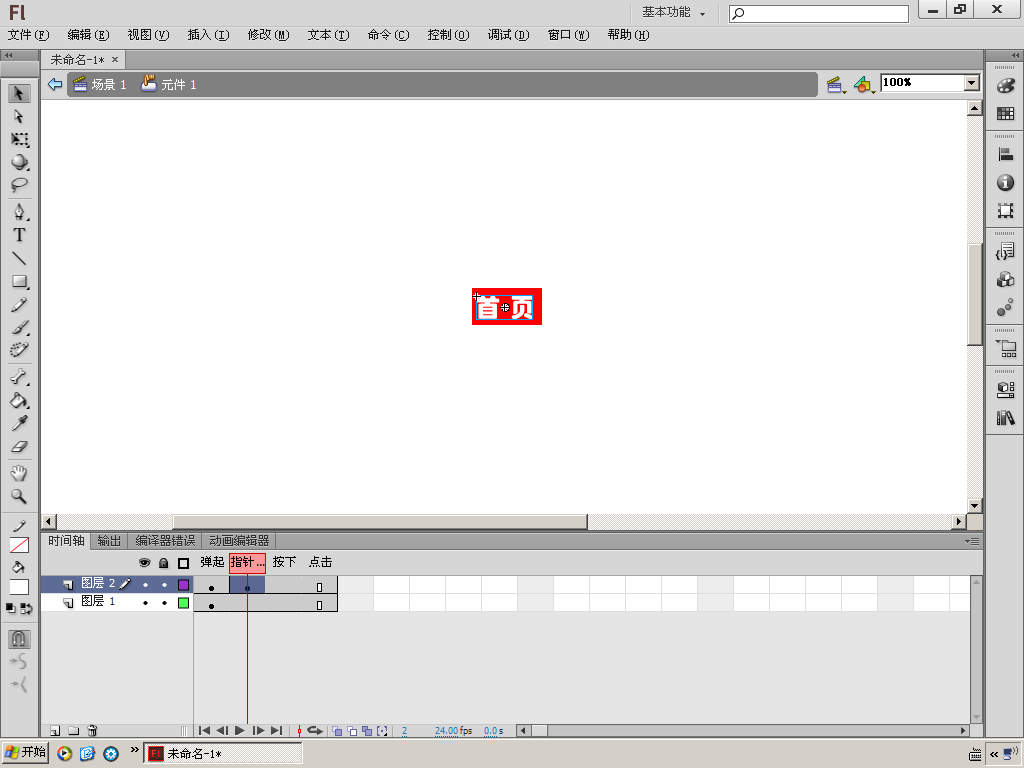
Task: Expand the collapsed tools panel arrows
Action: click(x=8, y=56)
